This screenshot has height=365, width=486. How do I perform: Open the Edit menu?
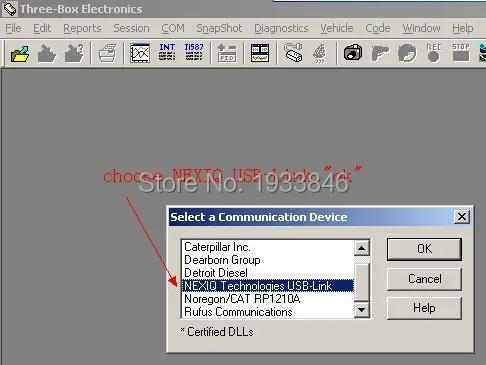[42, 28]
